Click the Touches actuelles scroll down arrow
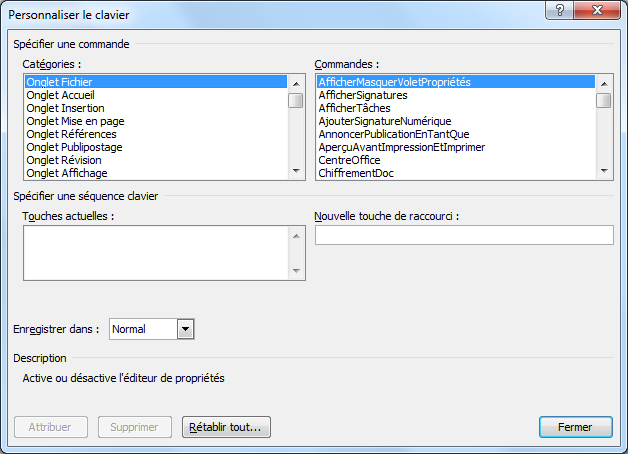 296,271
